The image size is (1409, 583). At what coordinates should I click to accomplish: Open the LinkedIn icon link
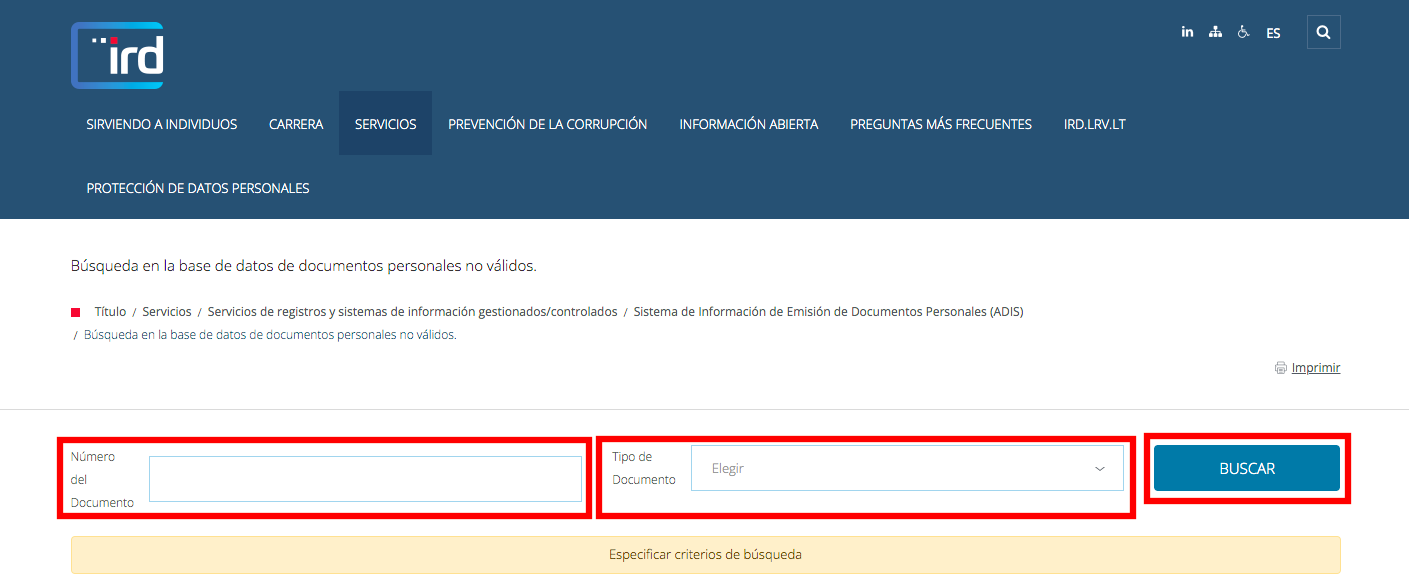coord(1187,32)
